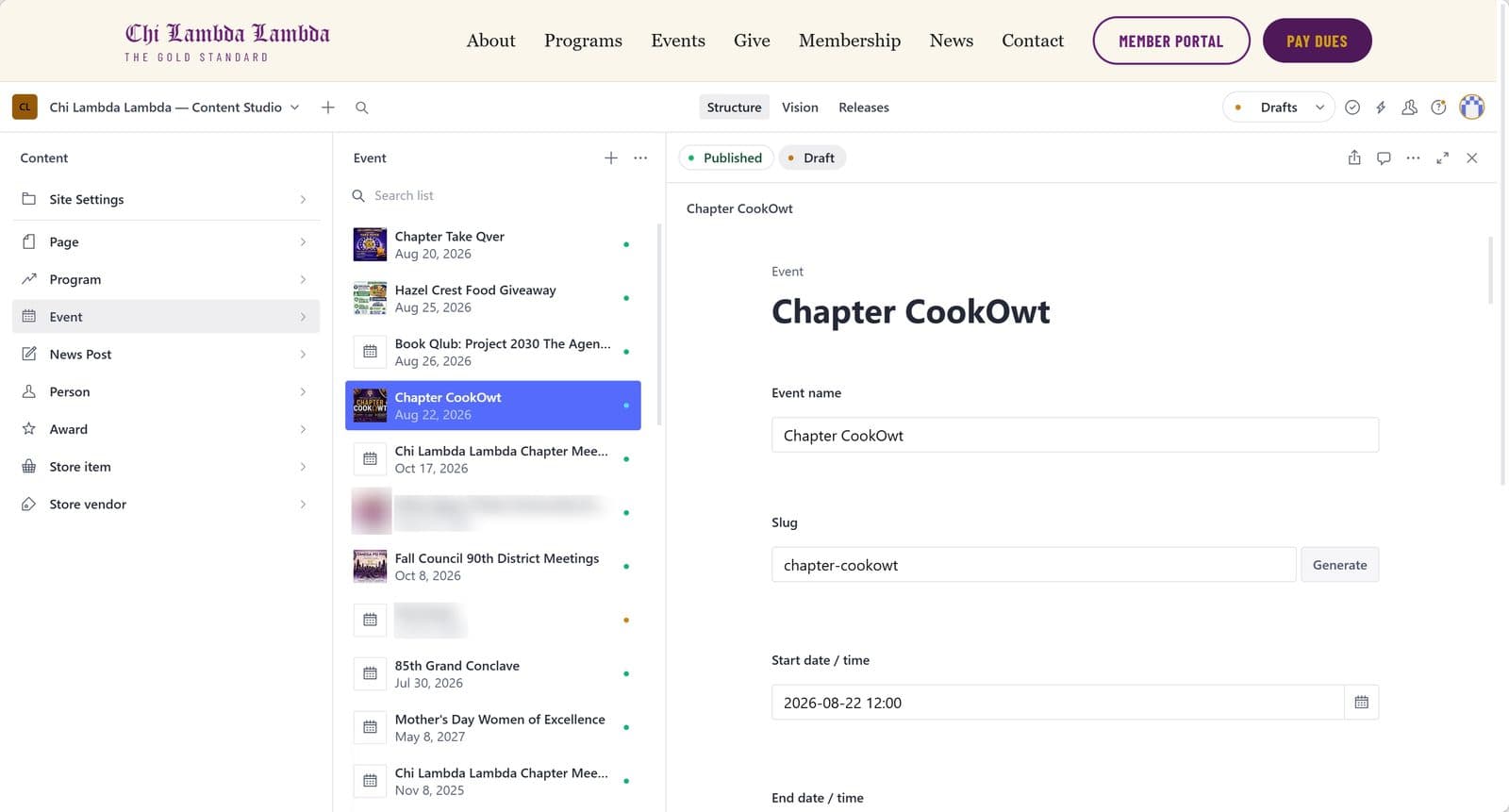Open Hazel Crest Food Giveaway event

pos(493,298)
